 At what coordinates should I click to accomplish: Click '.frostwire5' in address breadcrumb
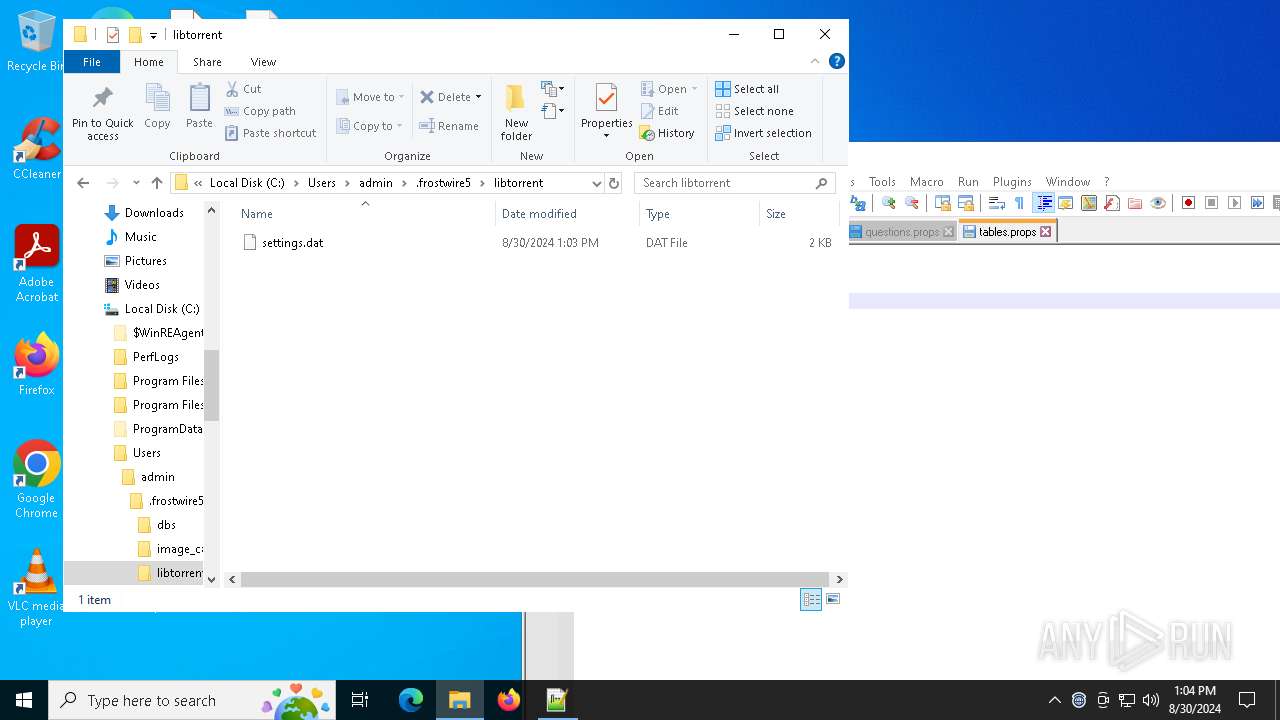pyautogui.click(x=443, y=183)
